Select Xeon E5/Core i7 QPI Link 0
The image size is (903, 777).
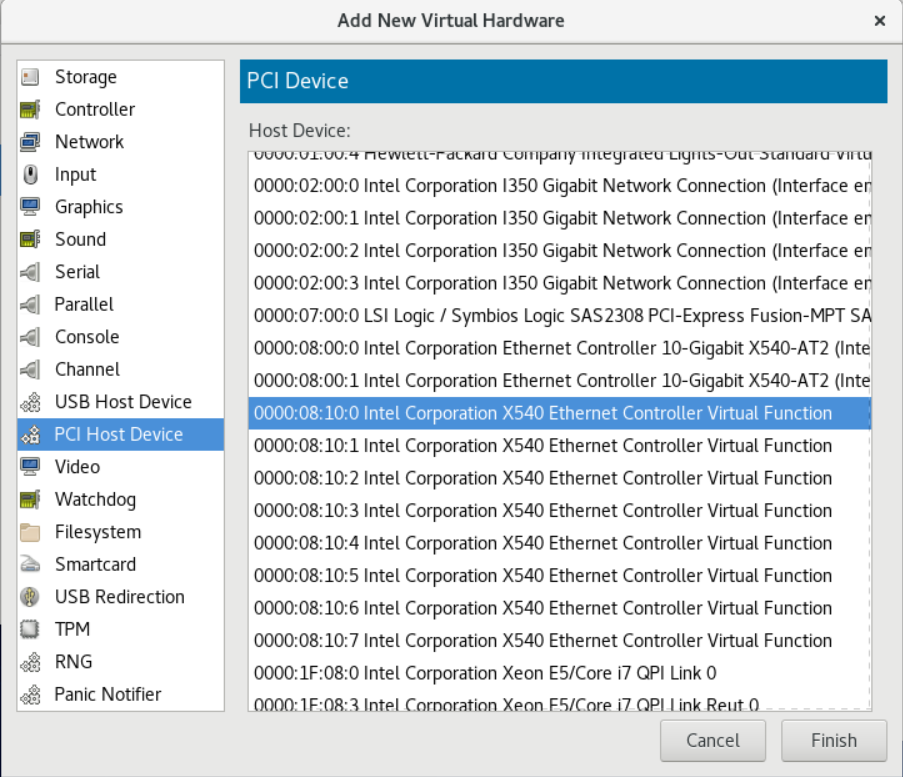point(560,673)
